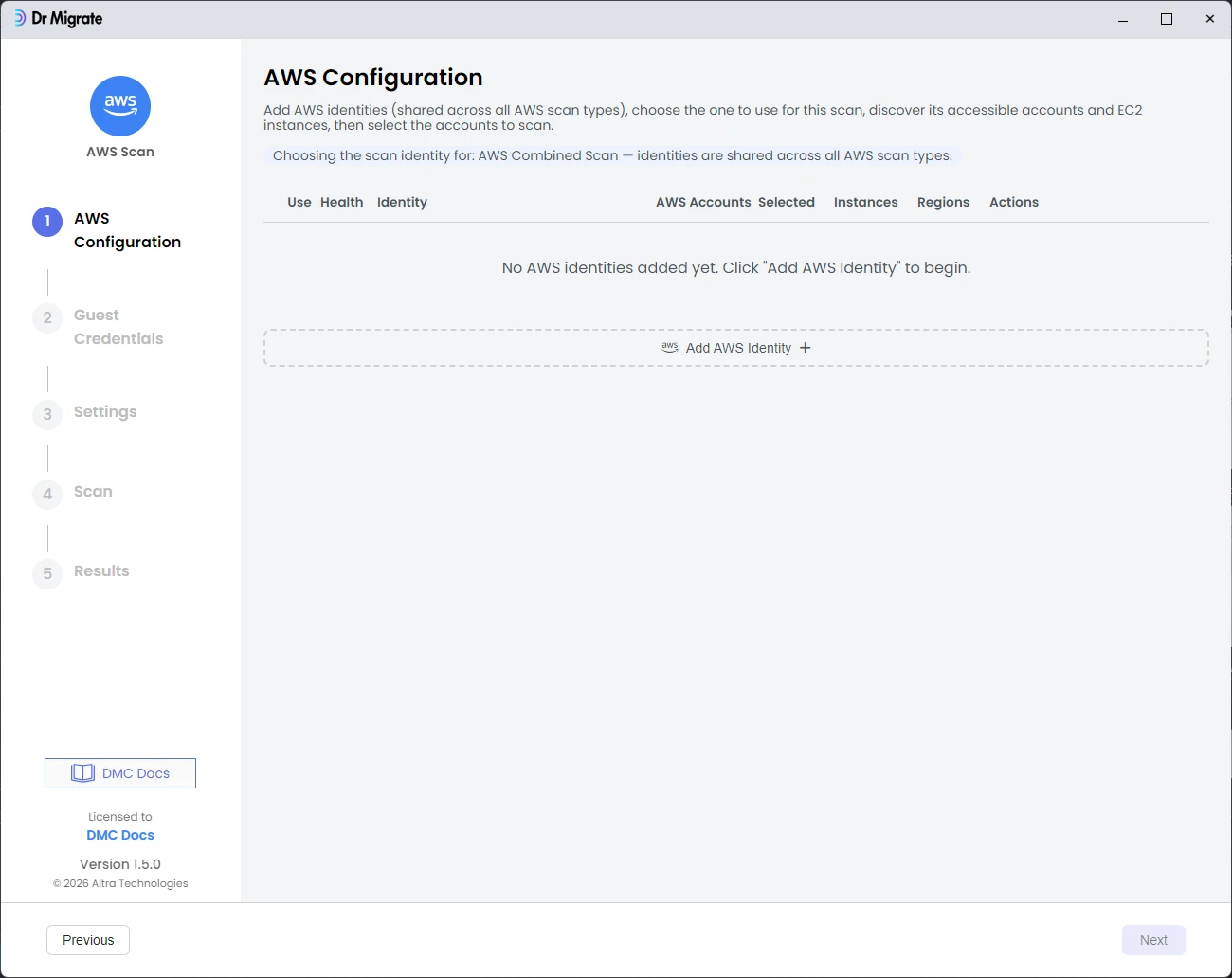This screenshot has height=978, width=1232.
Task: Click the Selected column header
Action: [787, 202]
